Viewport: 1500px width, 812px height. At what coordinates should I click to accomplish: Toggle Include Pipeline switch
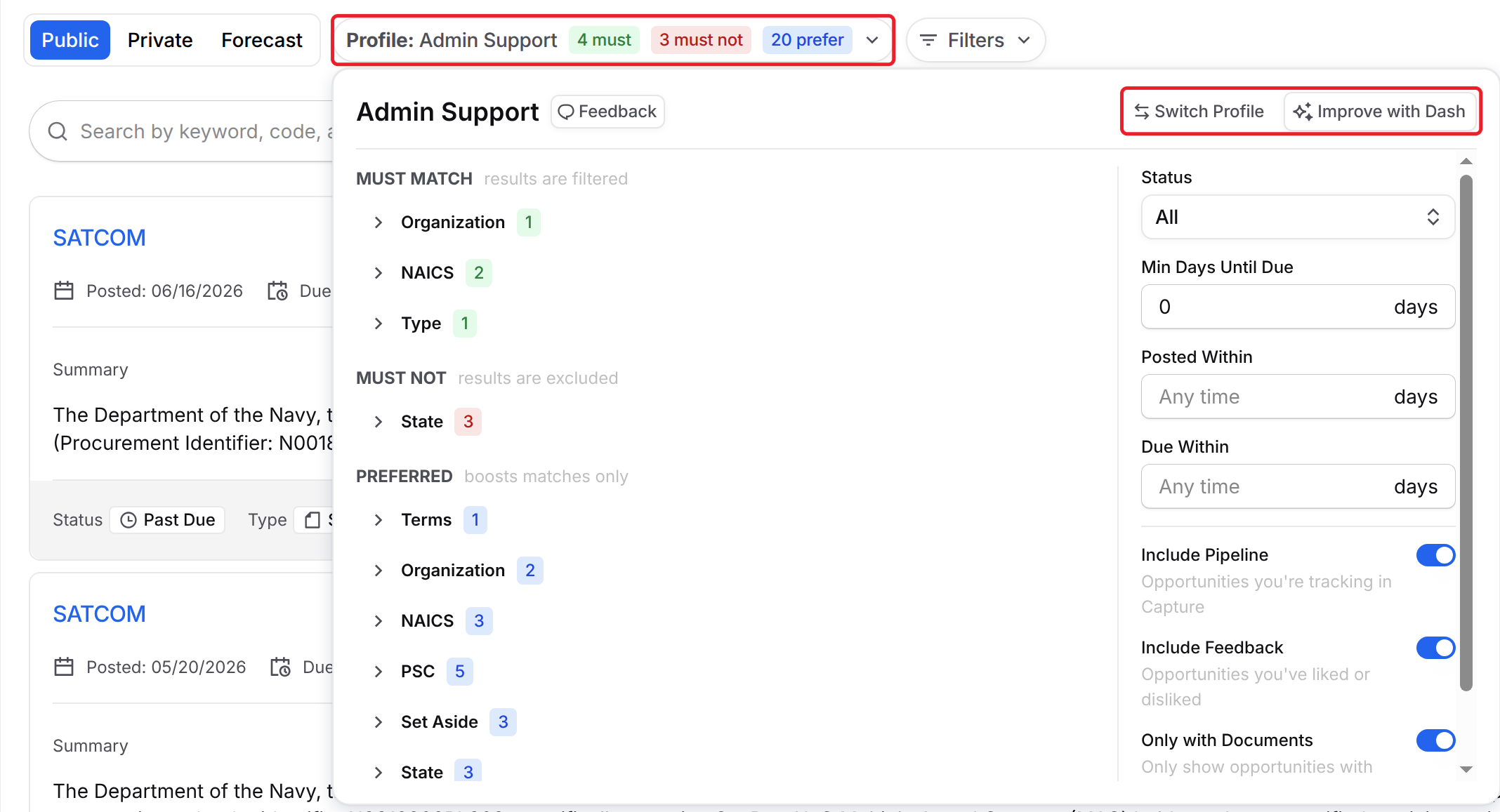[1435, 555]
